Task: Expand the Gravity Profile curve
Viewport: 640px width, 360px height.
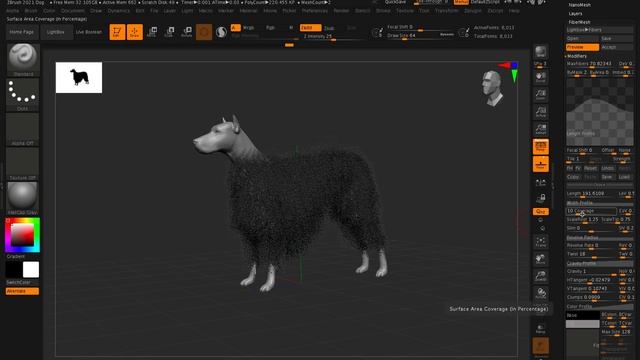Action: [599, 264]
